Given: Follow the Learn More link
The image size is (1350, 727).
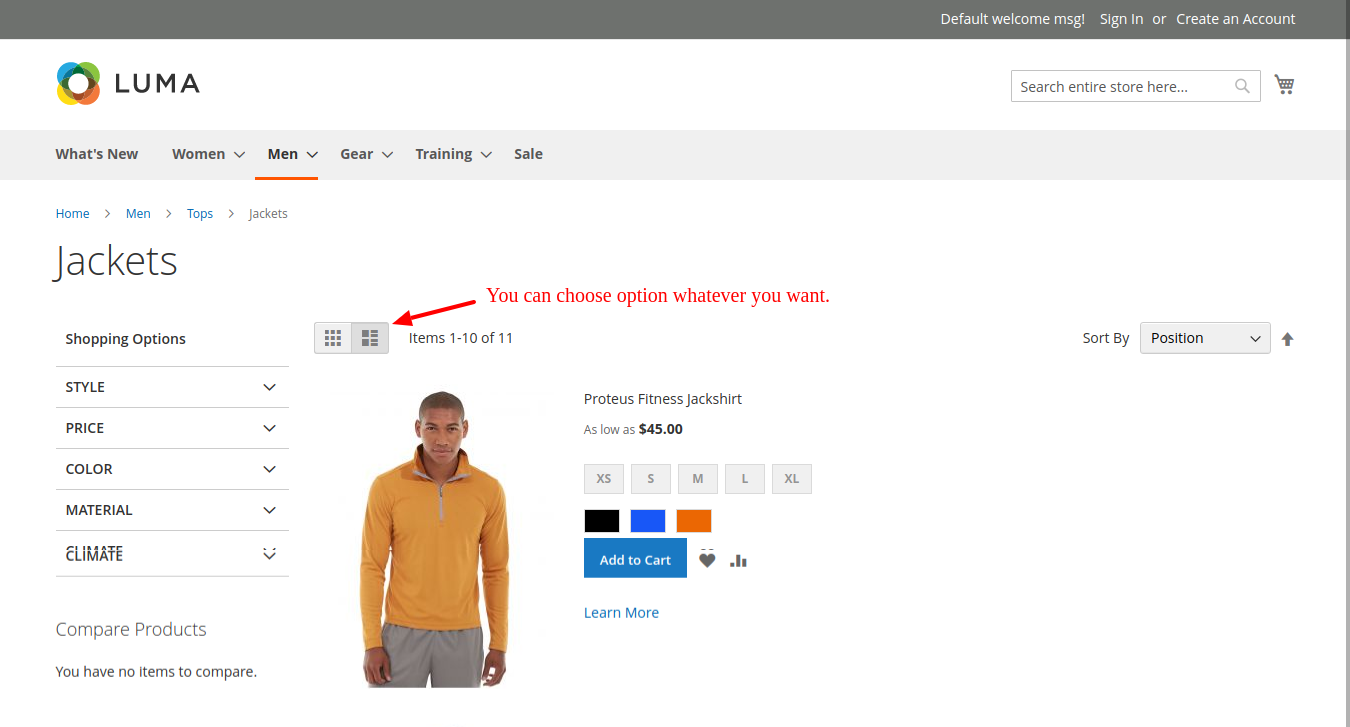Looking at the screenshot, I should point(621,613).
